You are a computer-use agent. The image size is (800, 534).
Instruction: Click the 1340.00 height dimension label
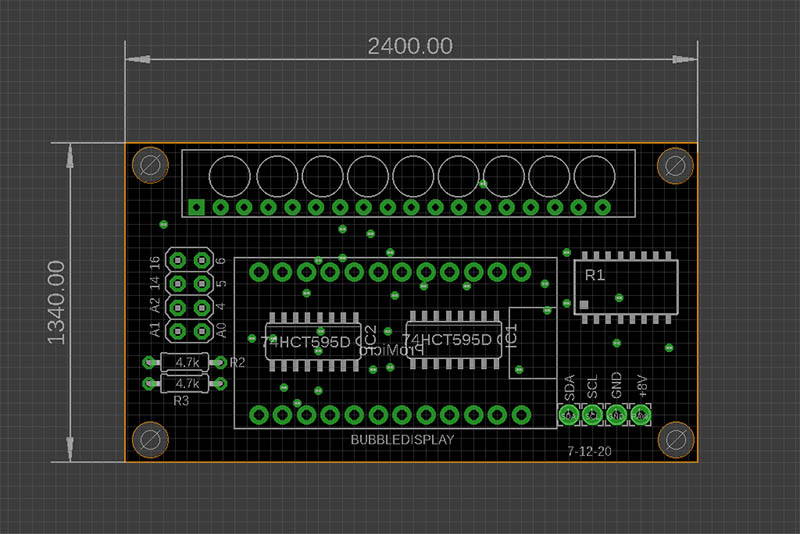pos(56,302)
